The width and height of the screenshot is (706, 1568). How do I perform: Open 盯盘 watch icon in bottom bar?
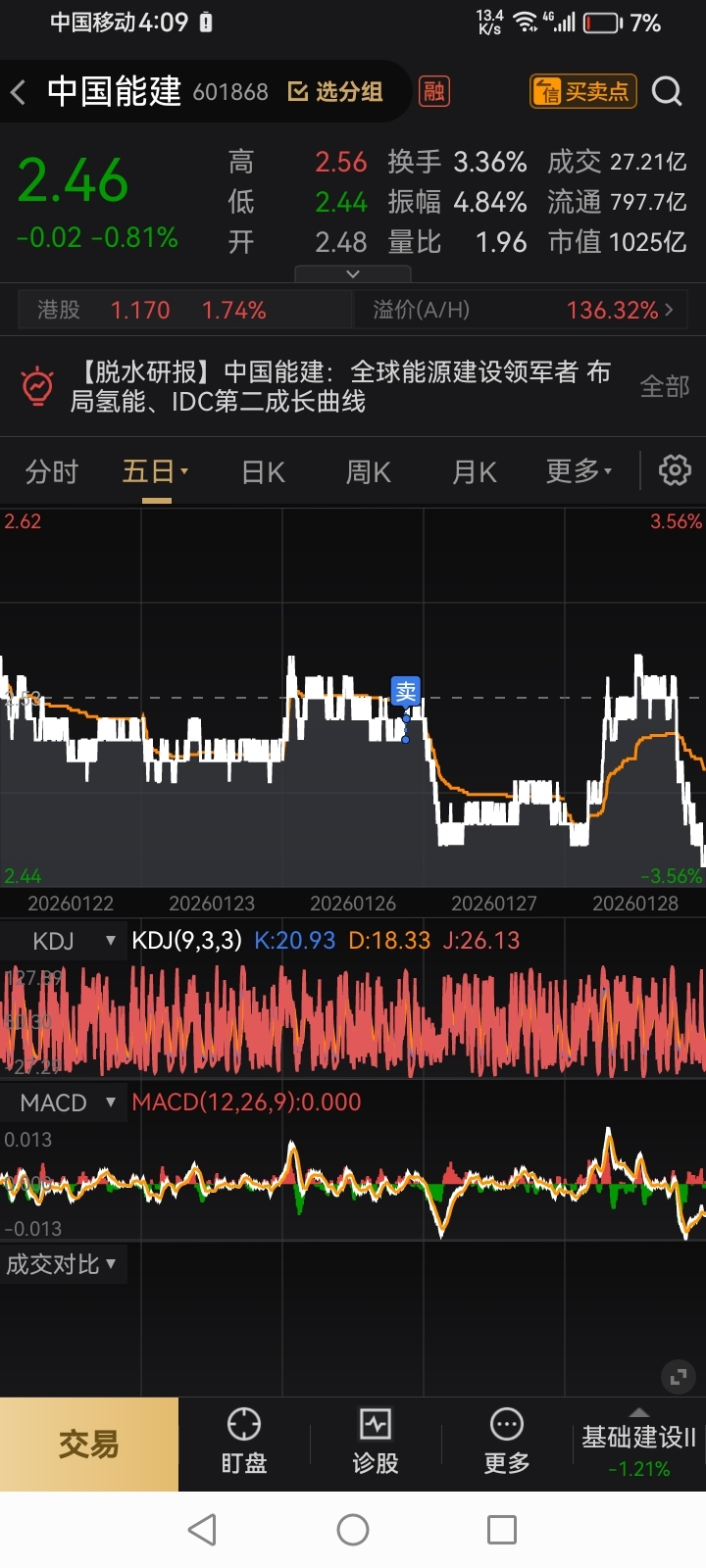[244, 1443]
